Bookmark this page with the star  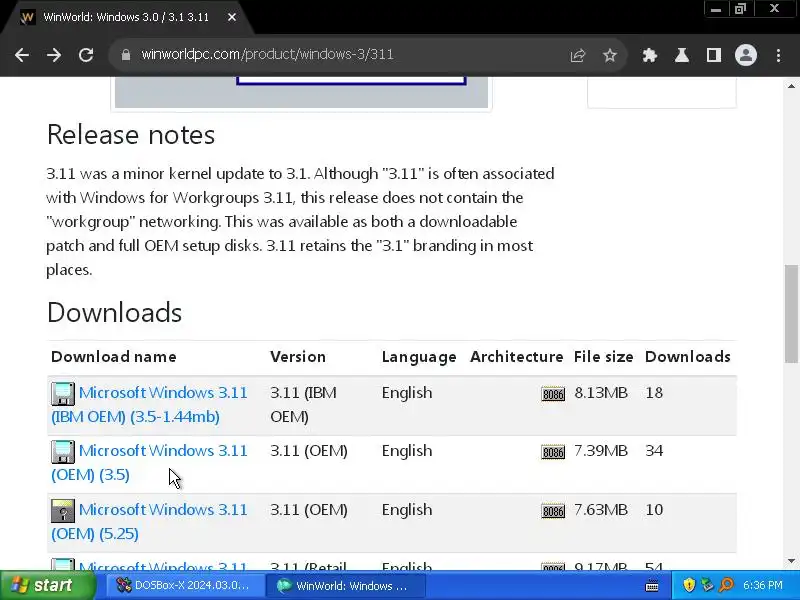point(610,55)
